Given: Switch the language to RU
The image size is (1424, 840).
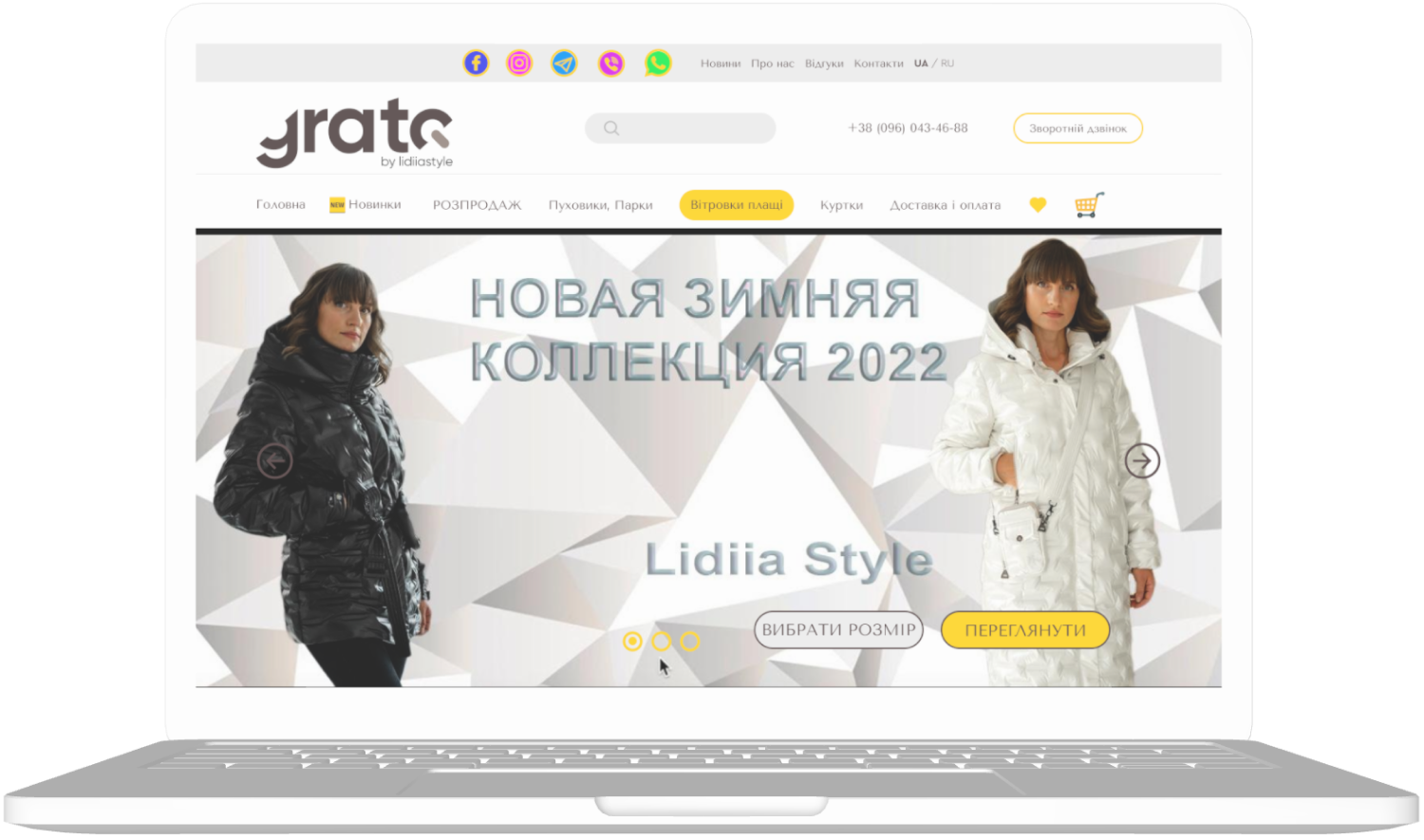Looking at the screenshot, I should pyautogui.click(x=947, y=64).
